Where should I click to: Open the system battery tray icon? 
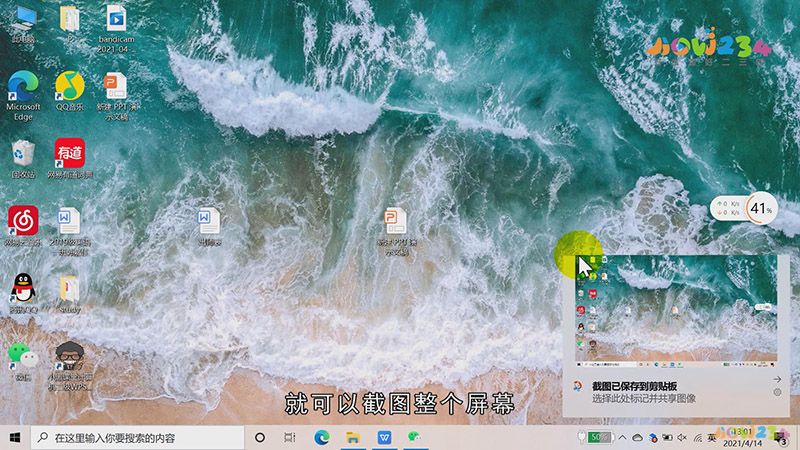tap(667, 438)
